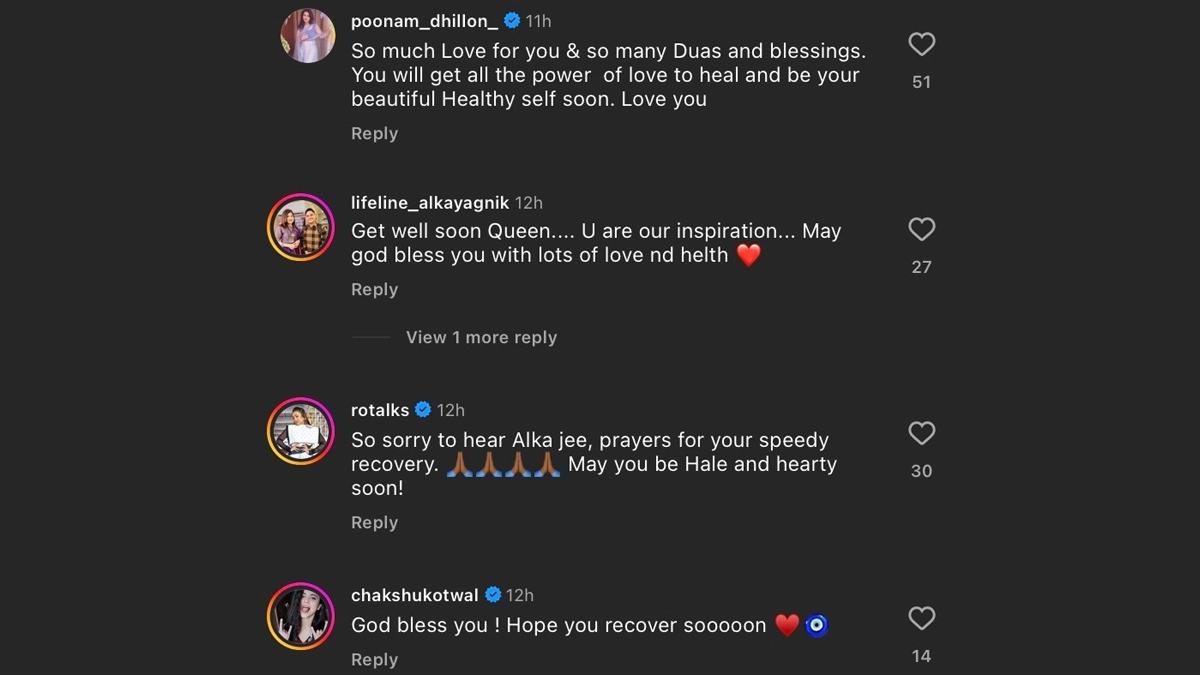The width and height of the screenshot is (1200, 675).
Task: Reply to rotalks' comment
Action: 374,523
